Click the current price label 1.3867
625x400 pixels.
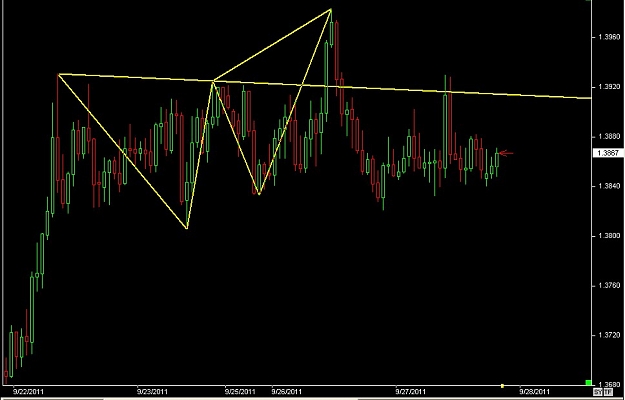608,153
